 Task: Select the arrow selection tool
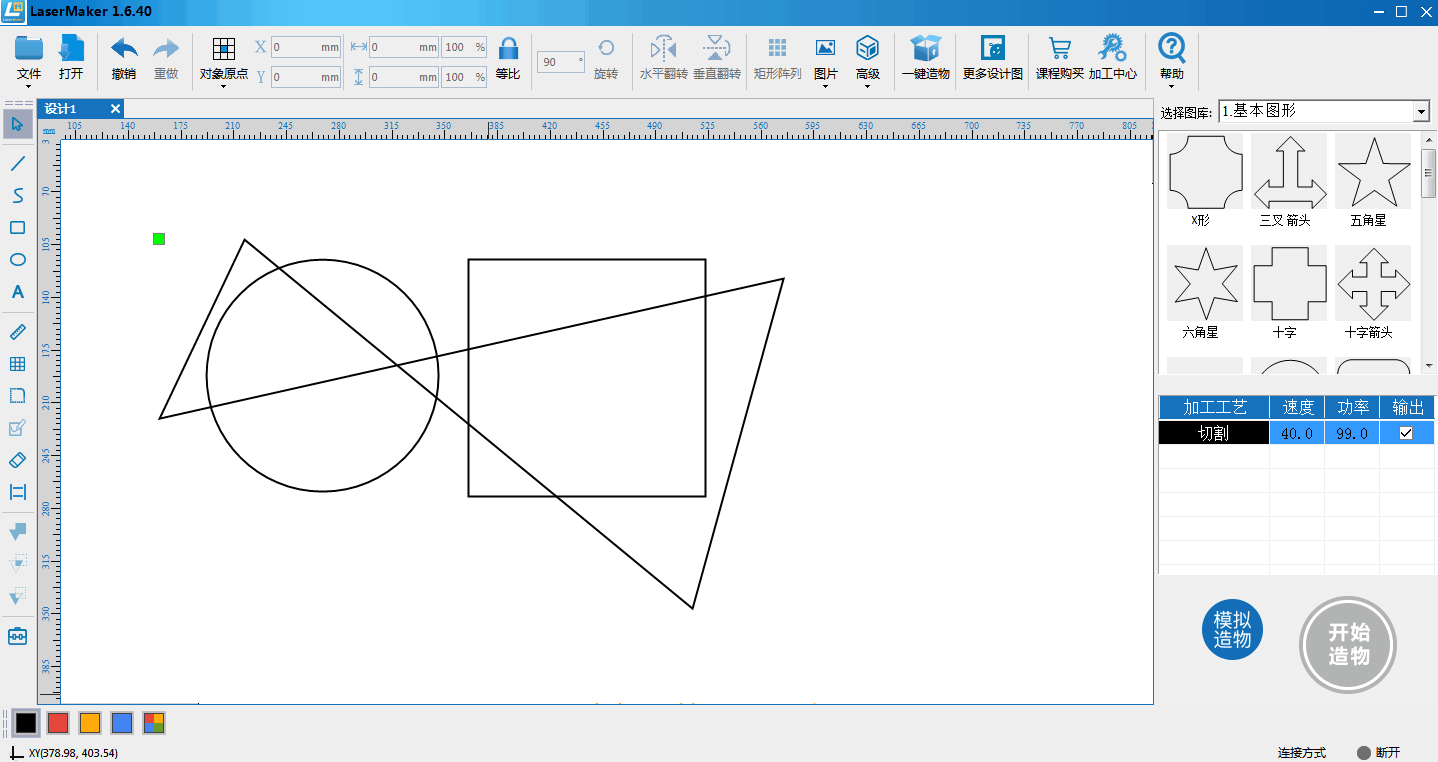(x=17, y=124)
